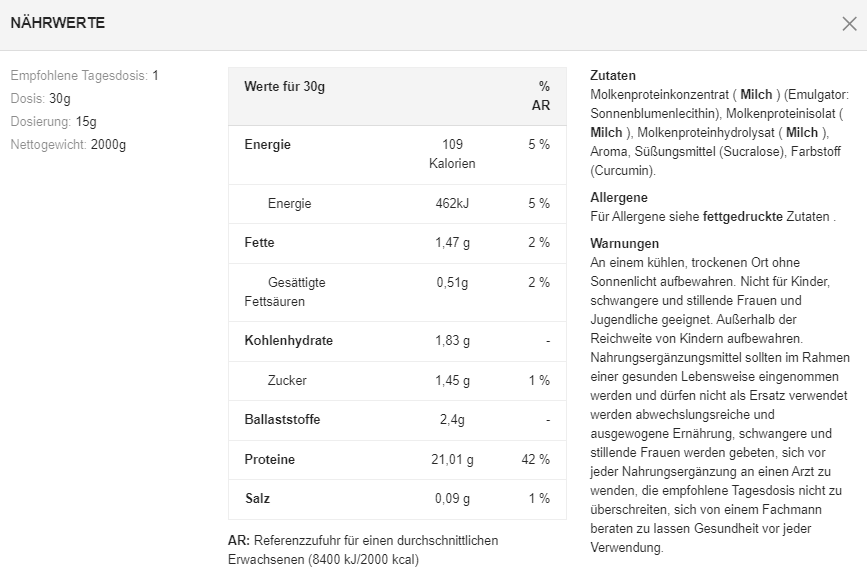Close the Nährwerte dialog
This screenshot has width=867, height=579.
click(x=849, y=24)
